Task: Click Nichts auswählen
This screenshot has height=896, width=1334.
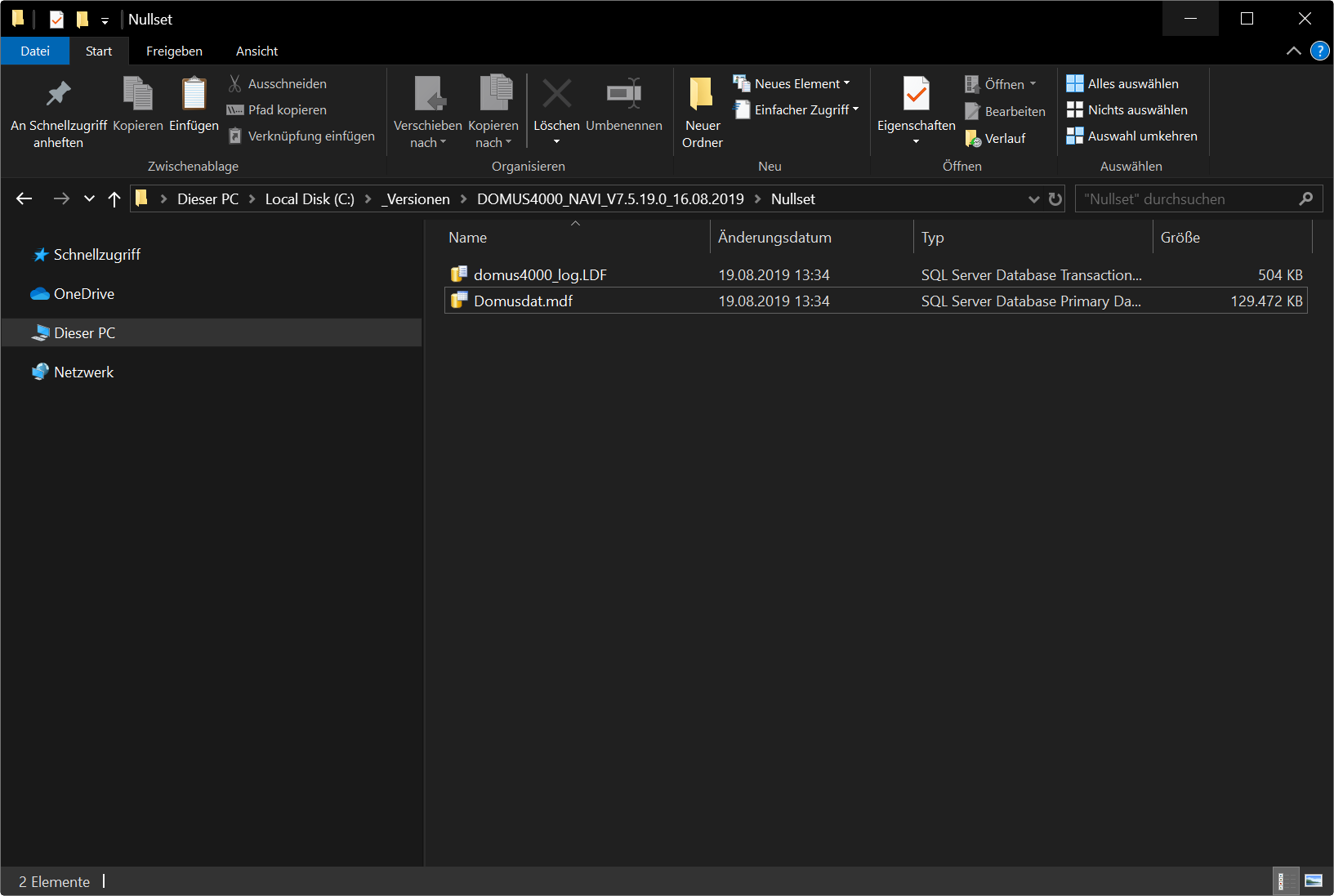Action: (1127, 109)
